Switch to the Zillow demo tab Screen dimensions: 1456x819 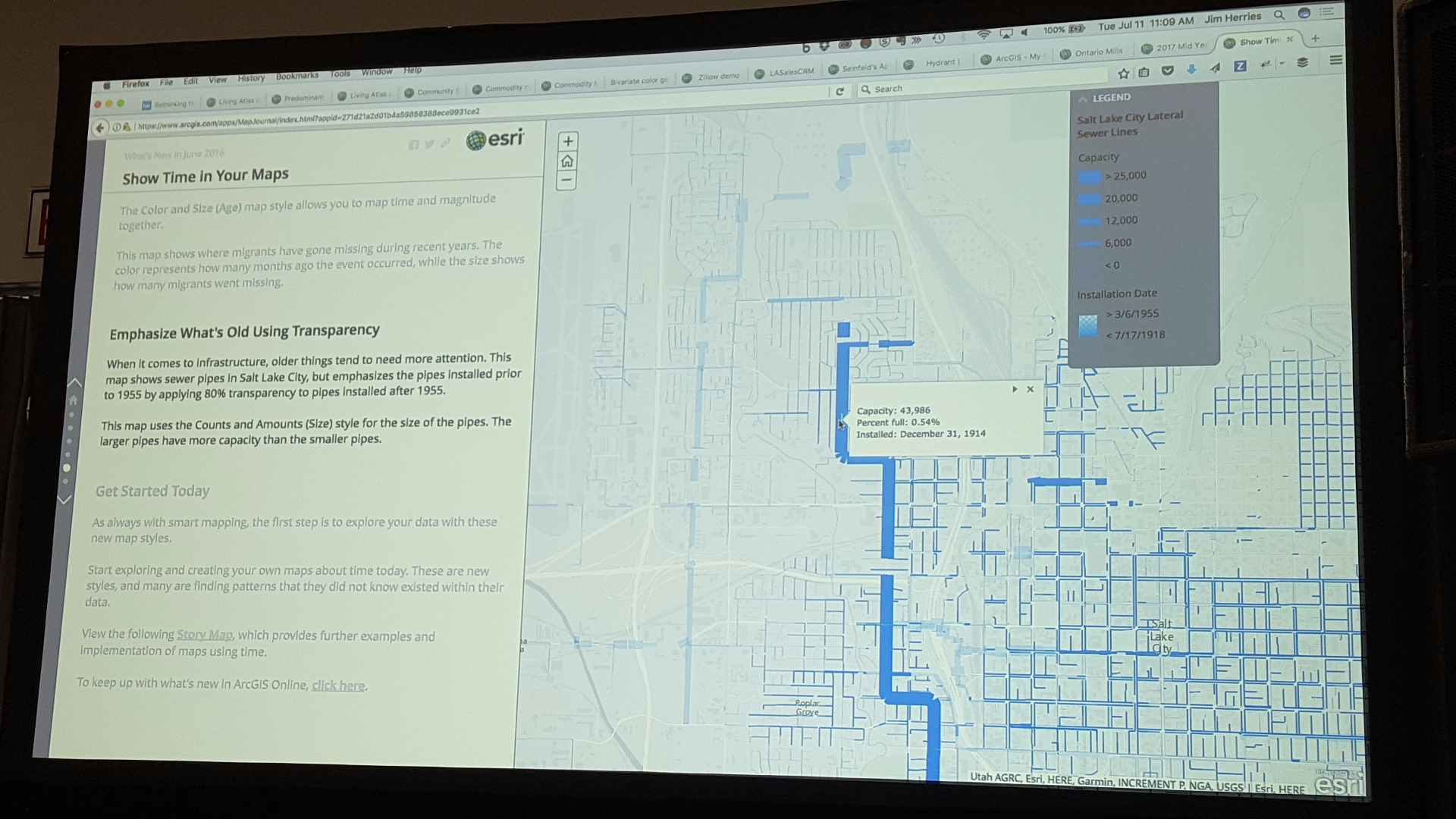(x=712, y=77)
